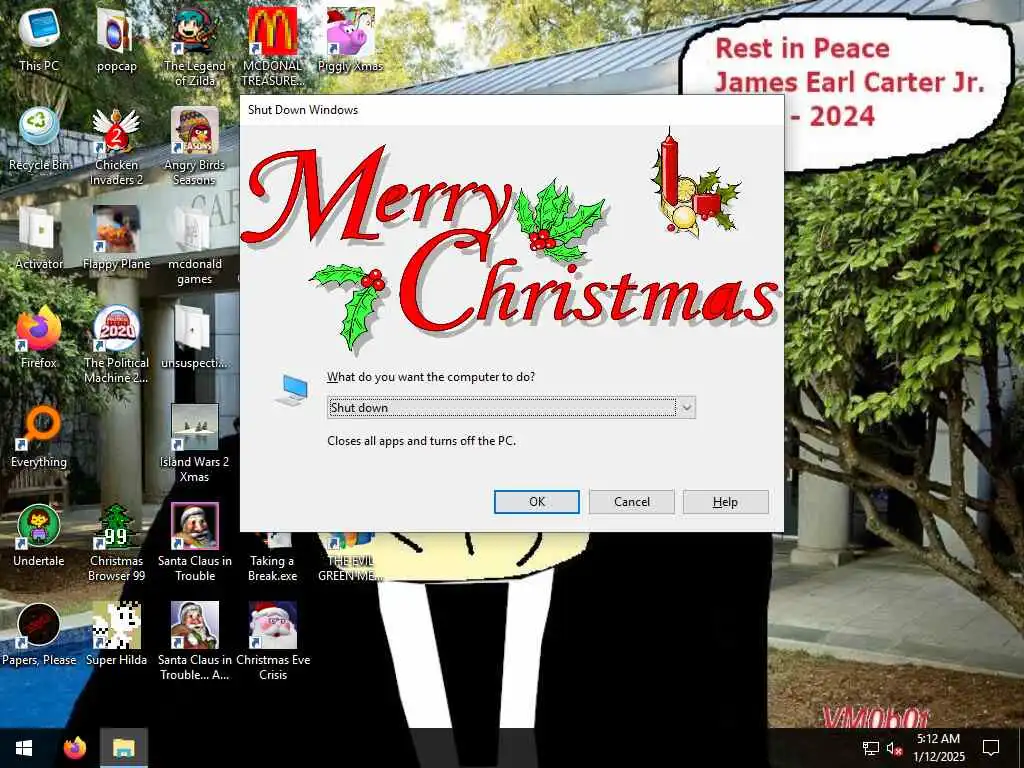Click the network status tray icon

[x=871, y=748]
